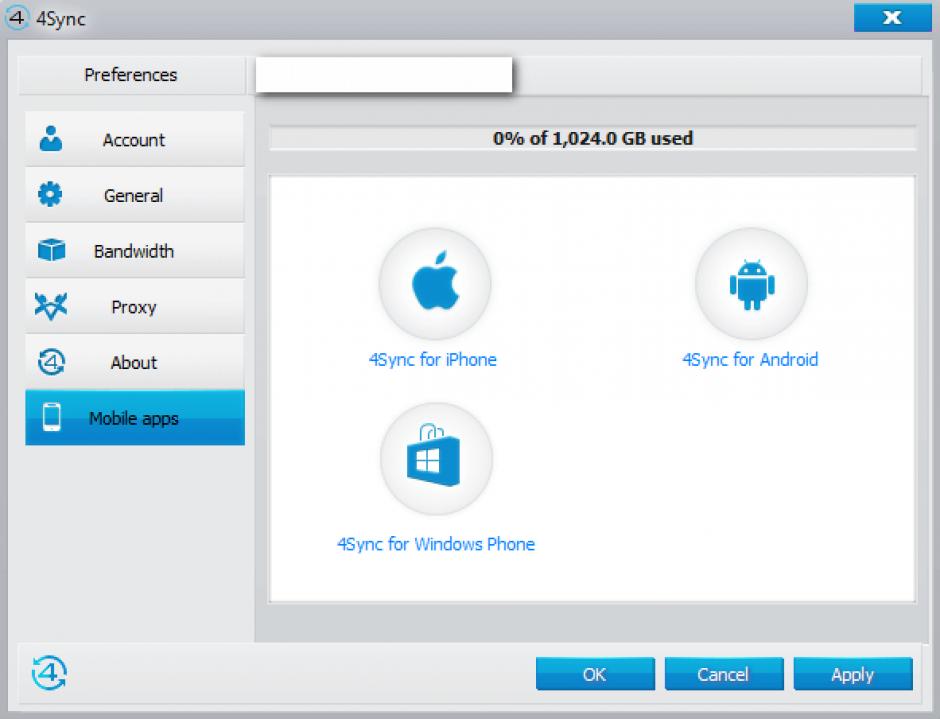Image resolution: width=940 pixels, height=719 pixels.
Task: Click the 4Sync logo in bottom bar
Action: point(49,673)
